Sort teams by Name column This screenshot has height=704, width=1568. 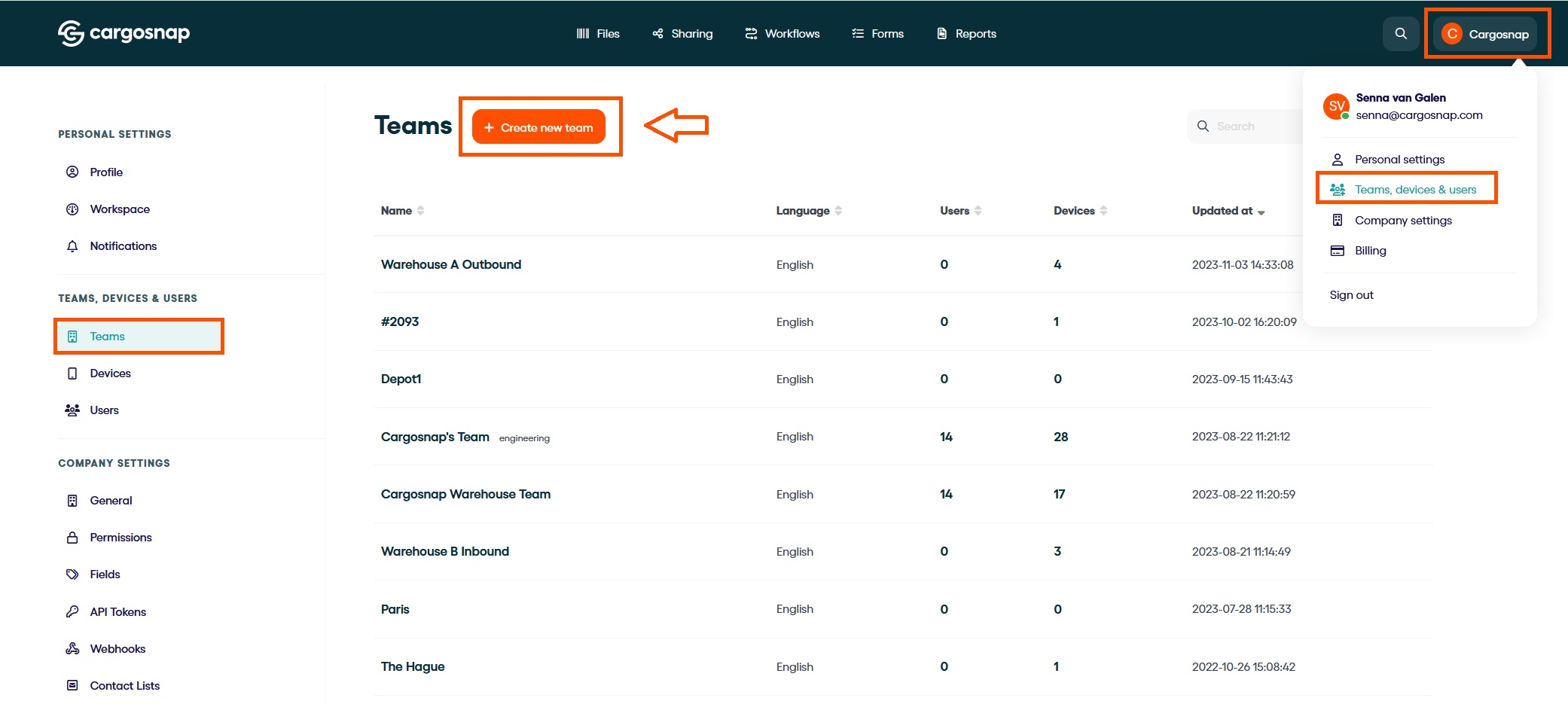pos(403,211)
